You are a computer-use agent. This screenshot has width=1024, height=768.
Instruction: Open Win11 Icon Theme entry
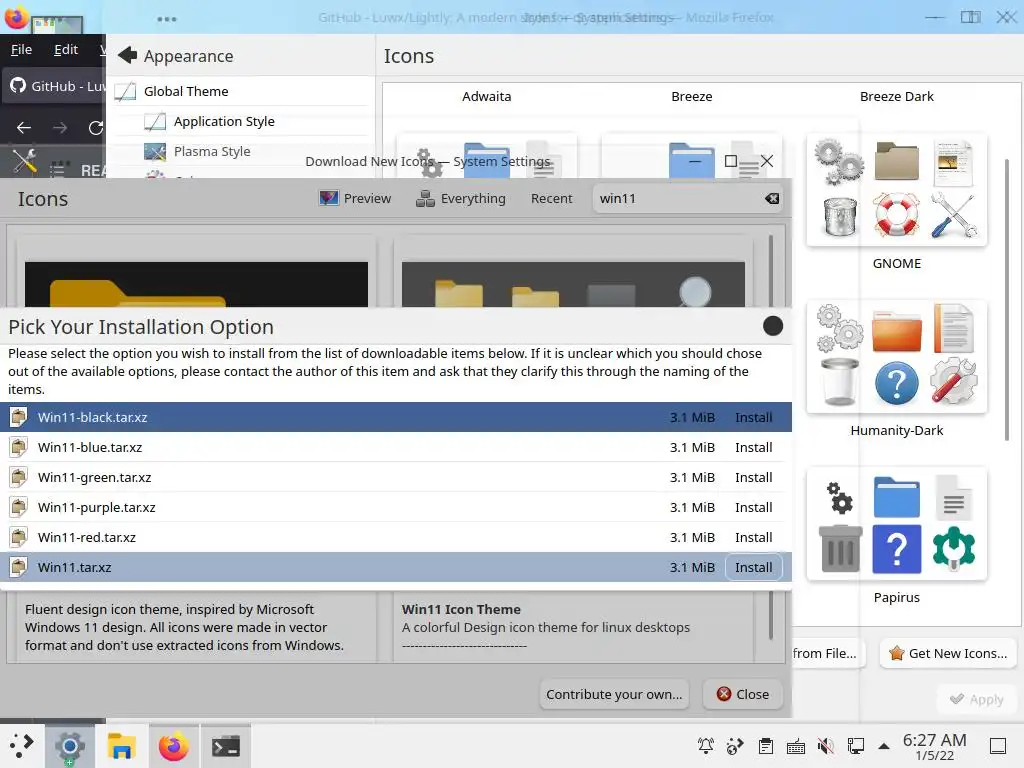pyautogui.click(x=461, y=609)
